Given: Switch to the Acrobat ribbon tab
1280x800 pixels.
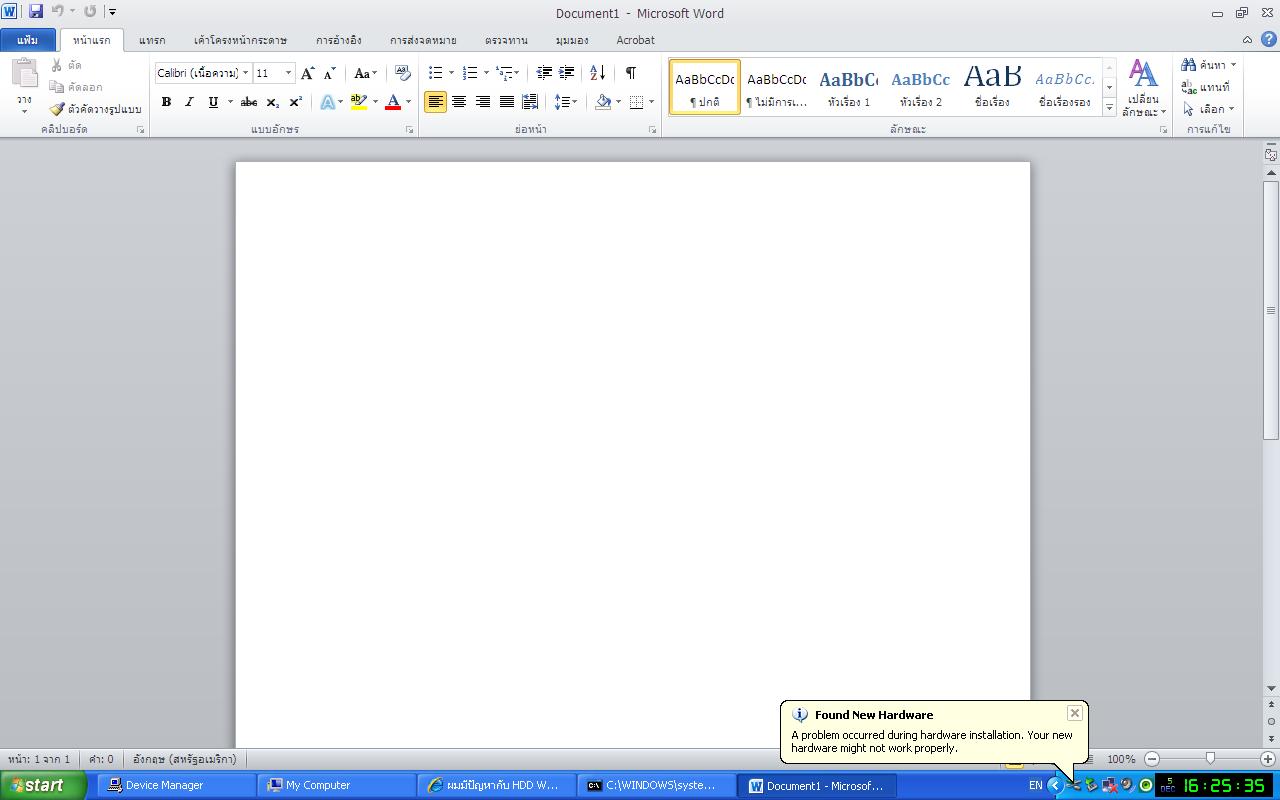Looking at the screenshot, I should point(635,40).
